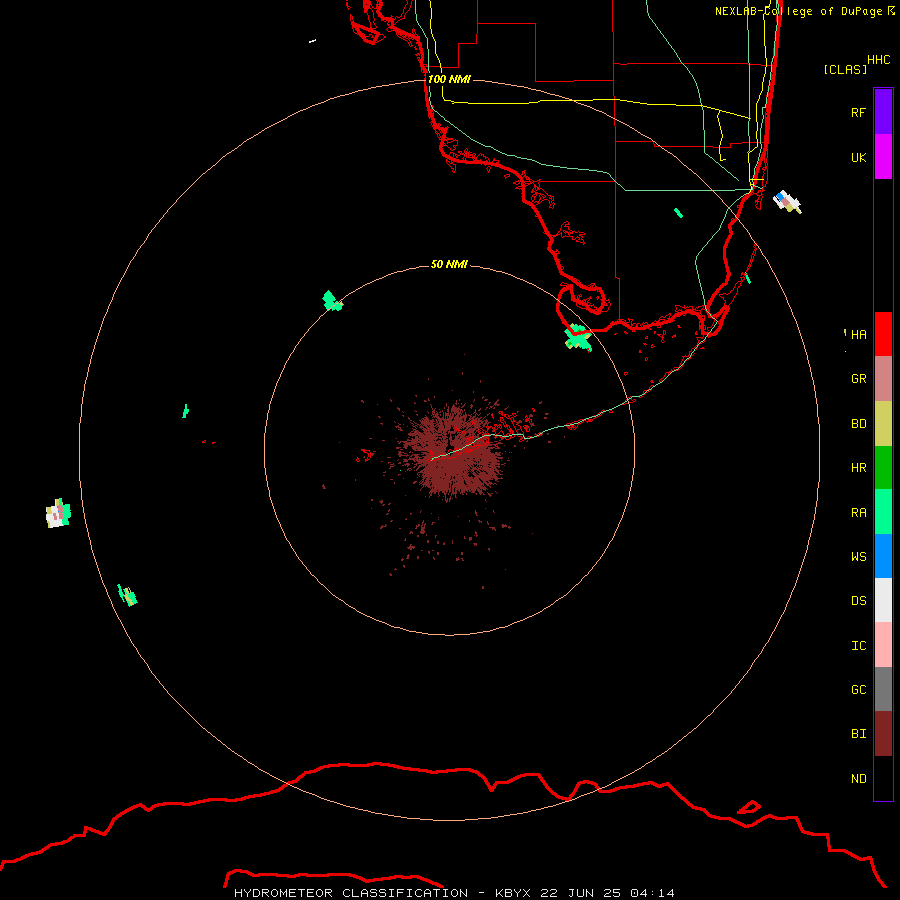Click the UK magenta legend swatch

click(883, 157)
